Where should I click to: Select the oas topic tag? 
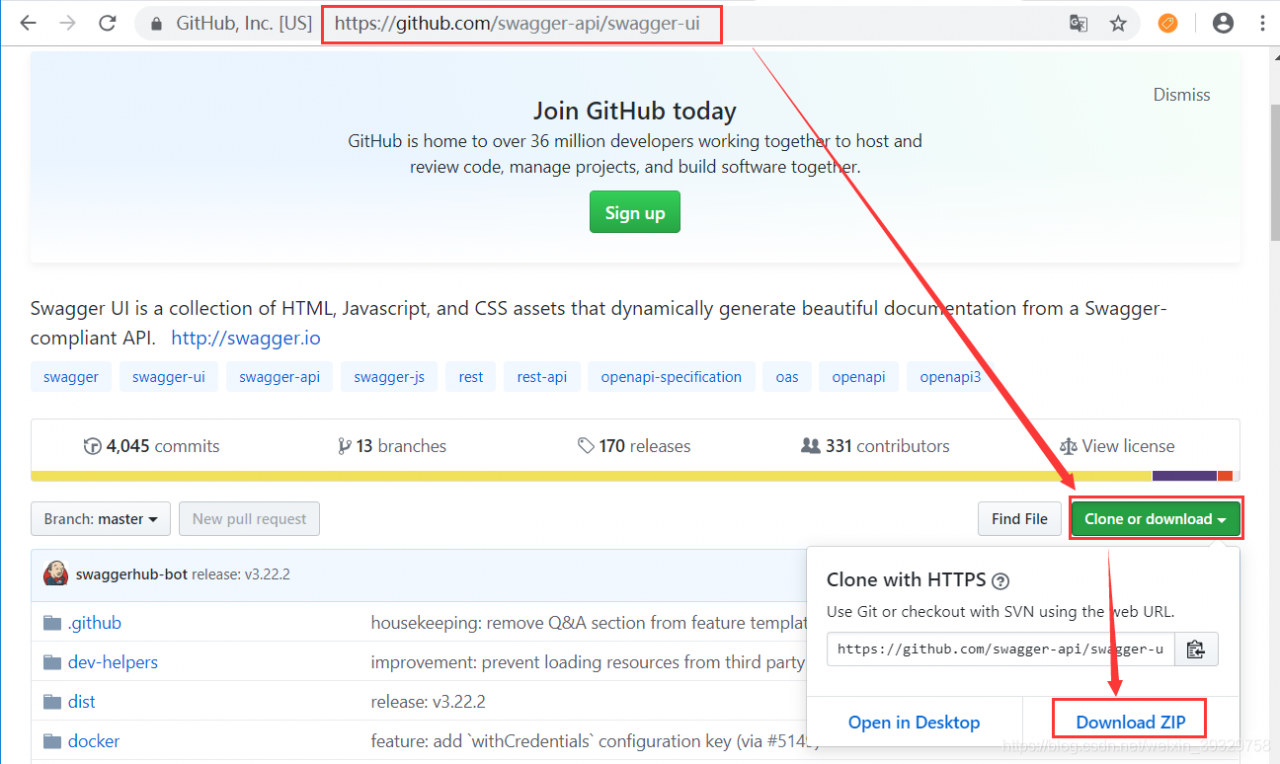[787, 377]
